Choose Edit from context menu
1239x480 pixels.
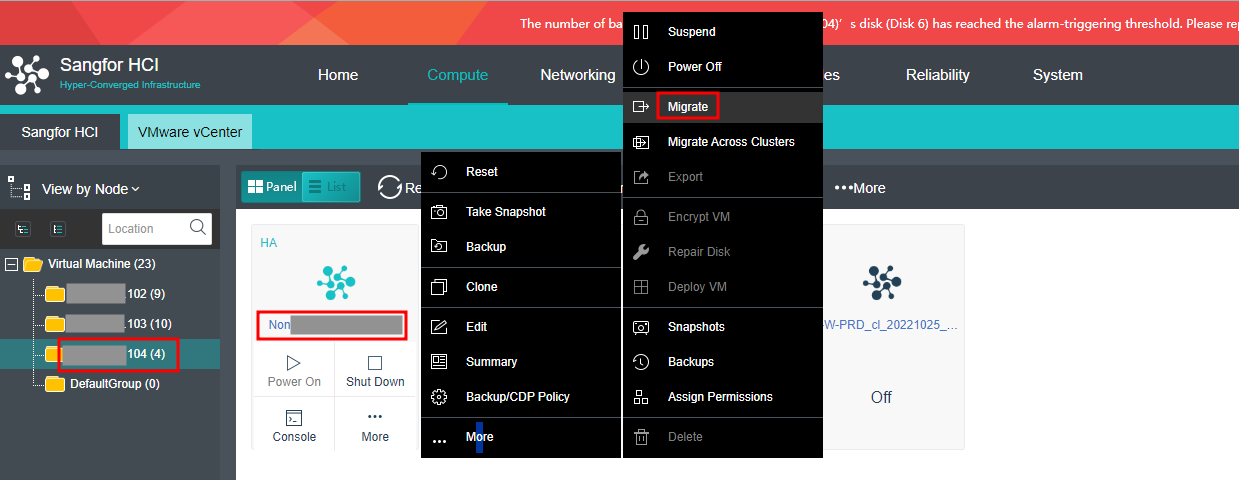click(521, 327)
